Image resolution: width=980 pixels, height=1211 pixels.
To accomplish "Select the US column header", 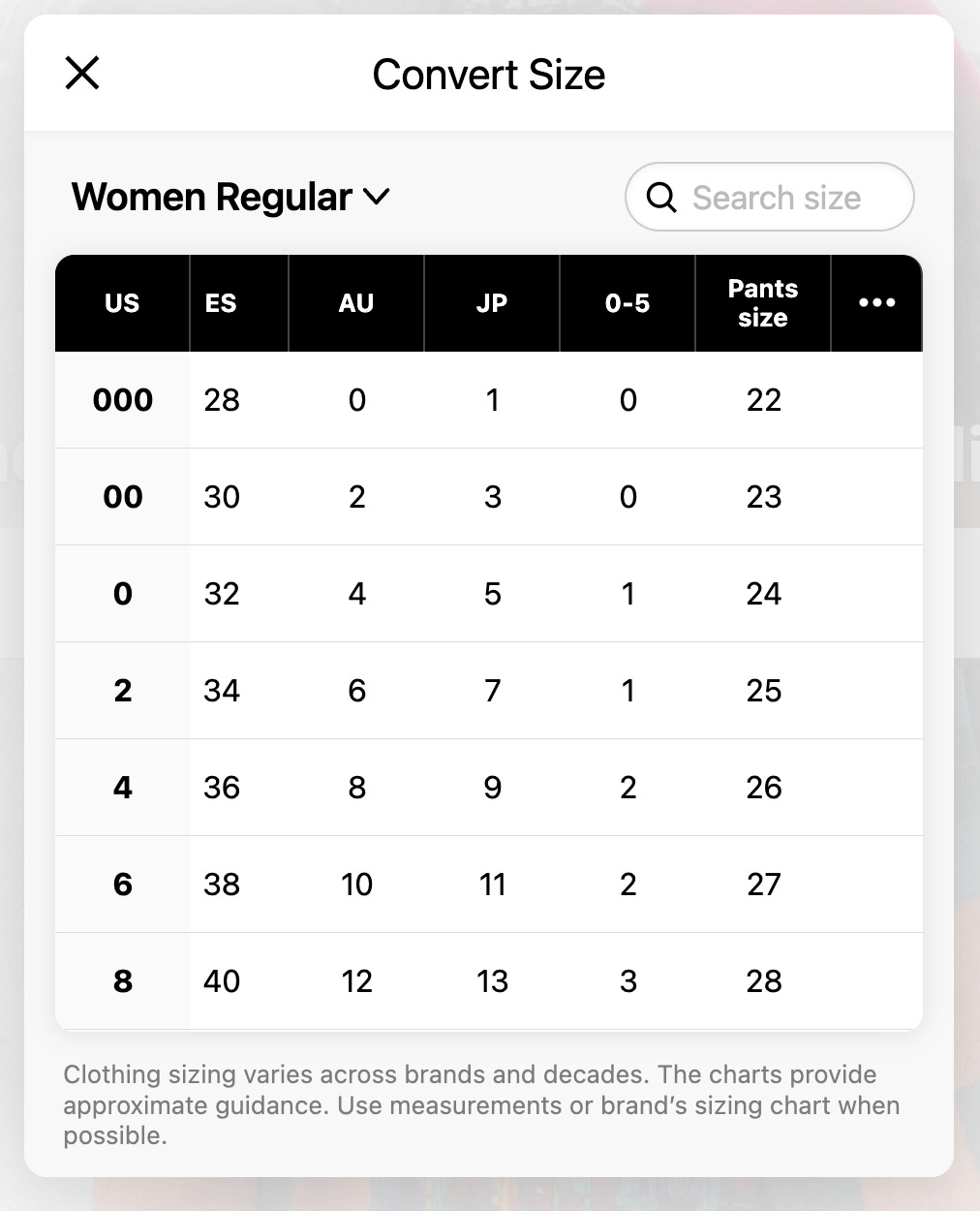I will (122, 303).
